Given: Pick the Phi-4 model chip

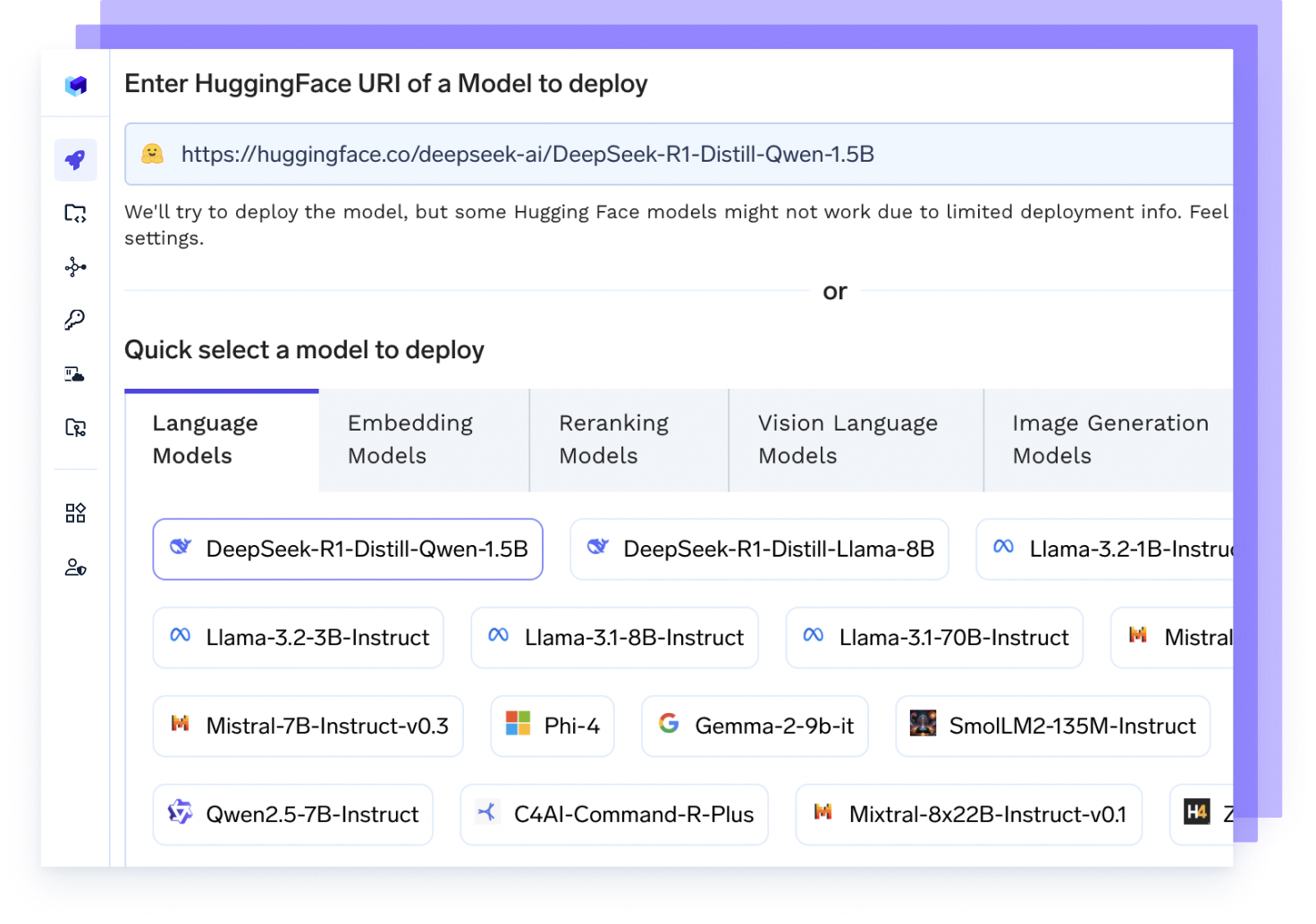Looking at the screenshot, I should coord(553,727).
